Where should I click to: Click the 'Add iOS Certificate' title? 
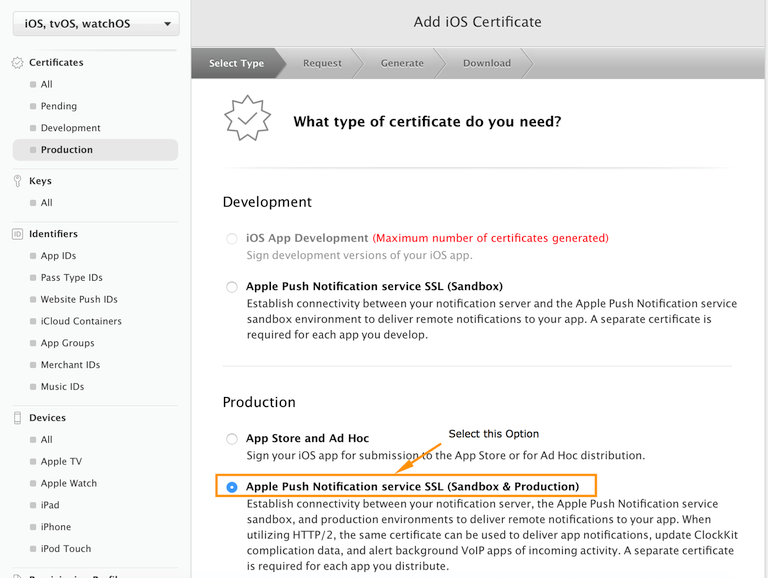(478, 22)
